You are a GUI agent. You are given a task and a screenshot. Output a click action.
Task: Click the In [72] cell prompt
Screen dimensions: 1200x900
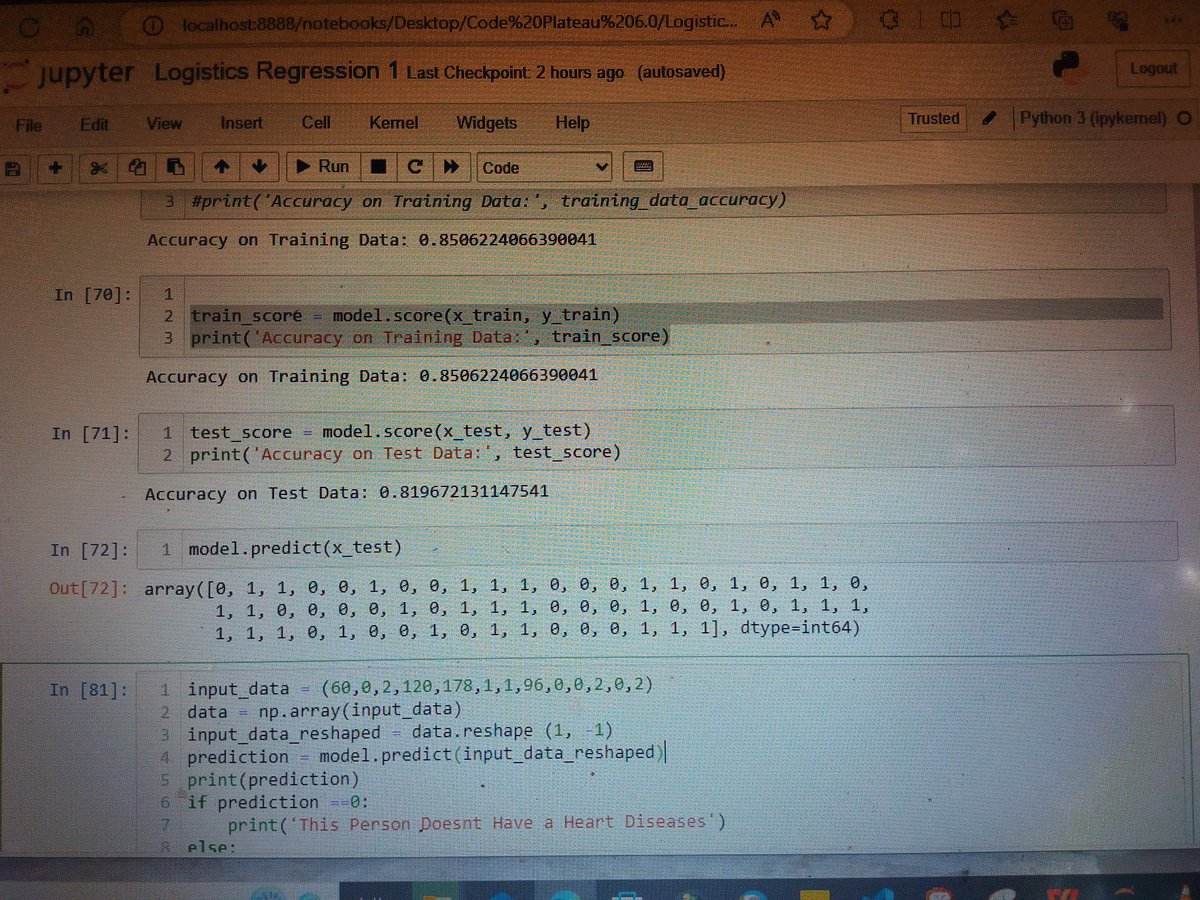(90, 549)
